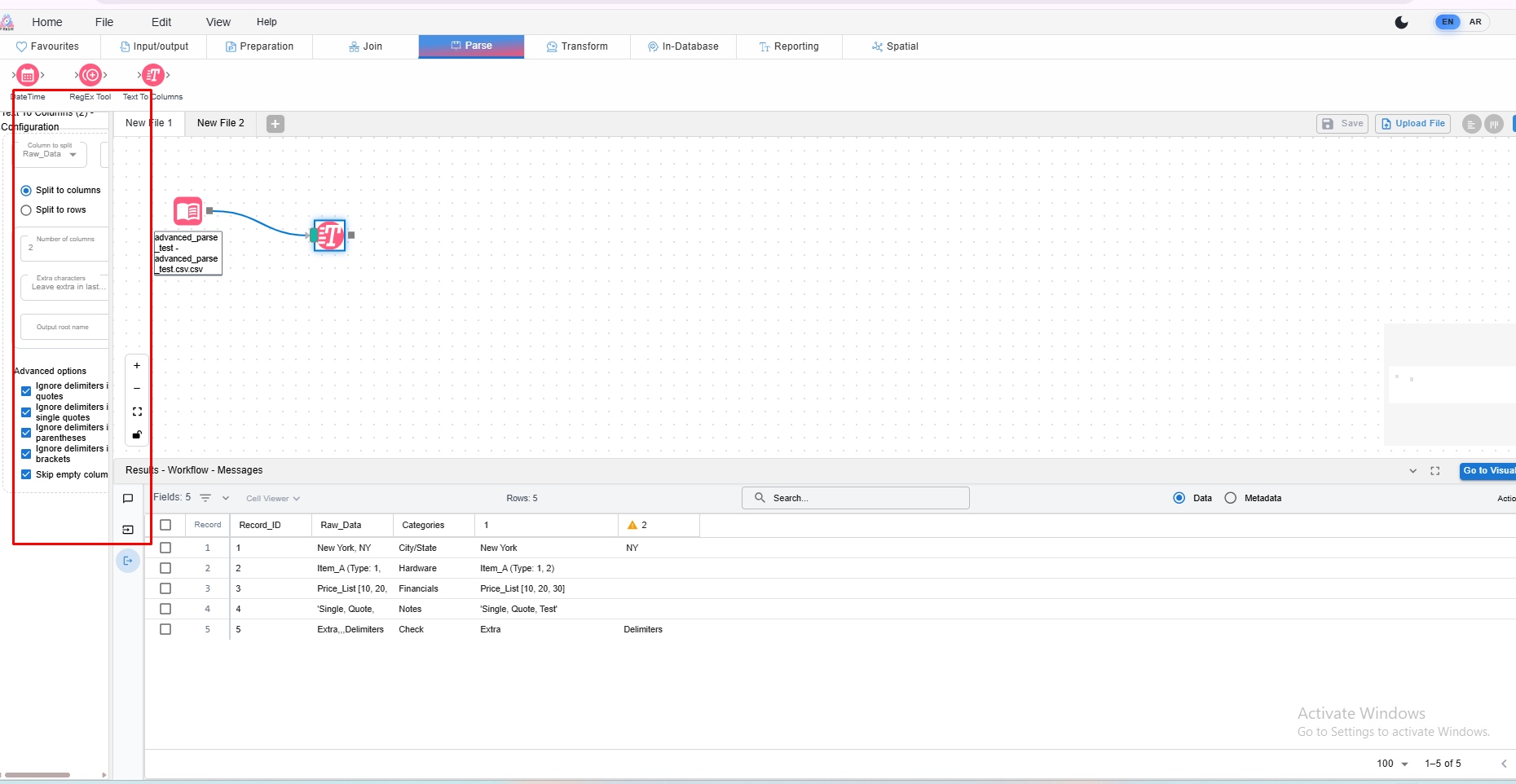The height and width of the screenshot is (784, 1516).
Task: Click the horizontal scrollbar in configuration panel
Action: tap(37, 775)
